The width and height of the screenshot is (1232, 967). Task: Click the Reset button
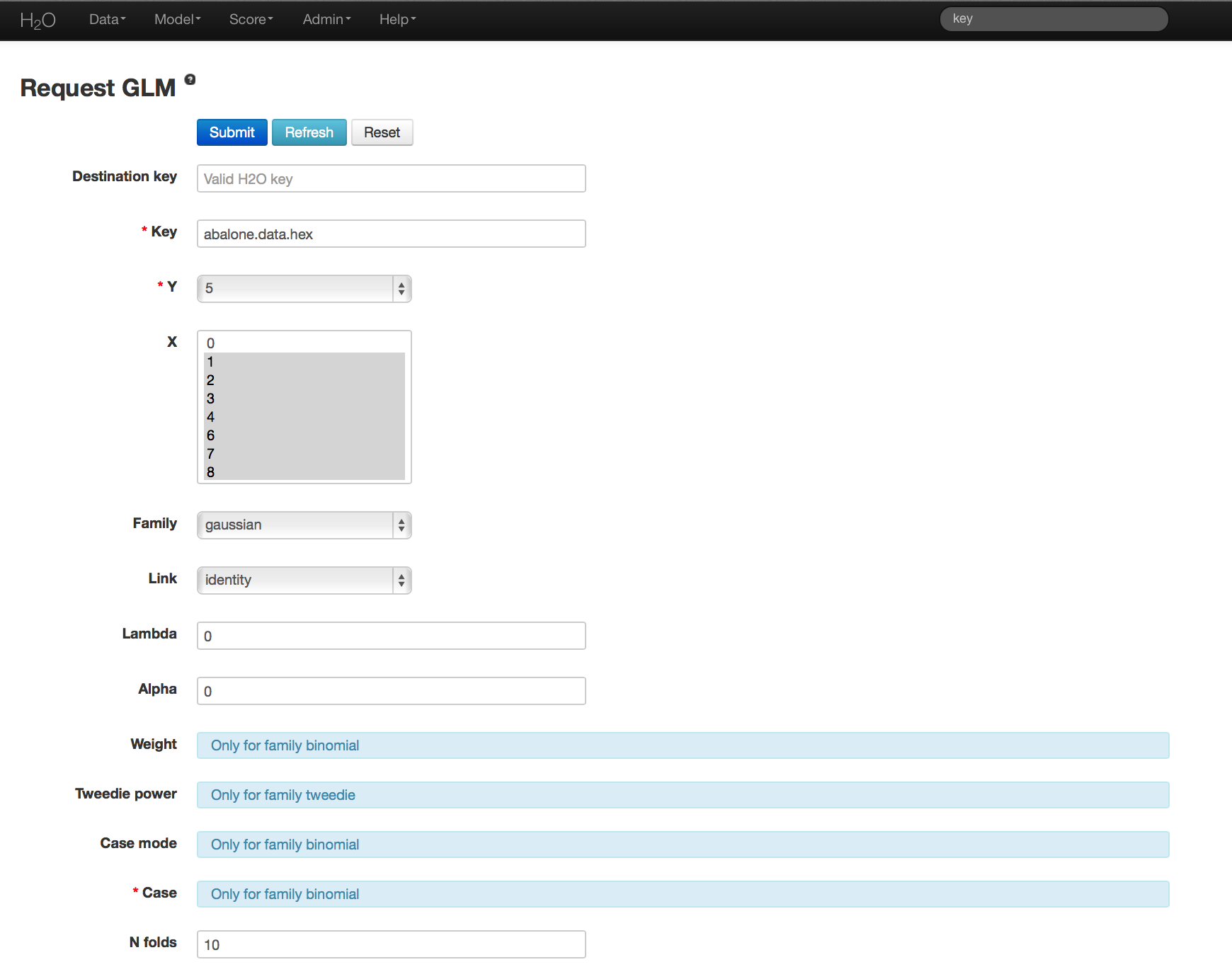(382, 132)
